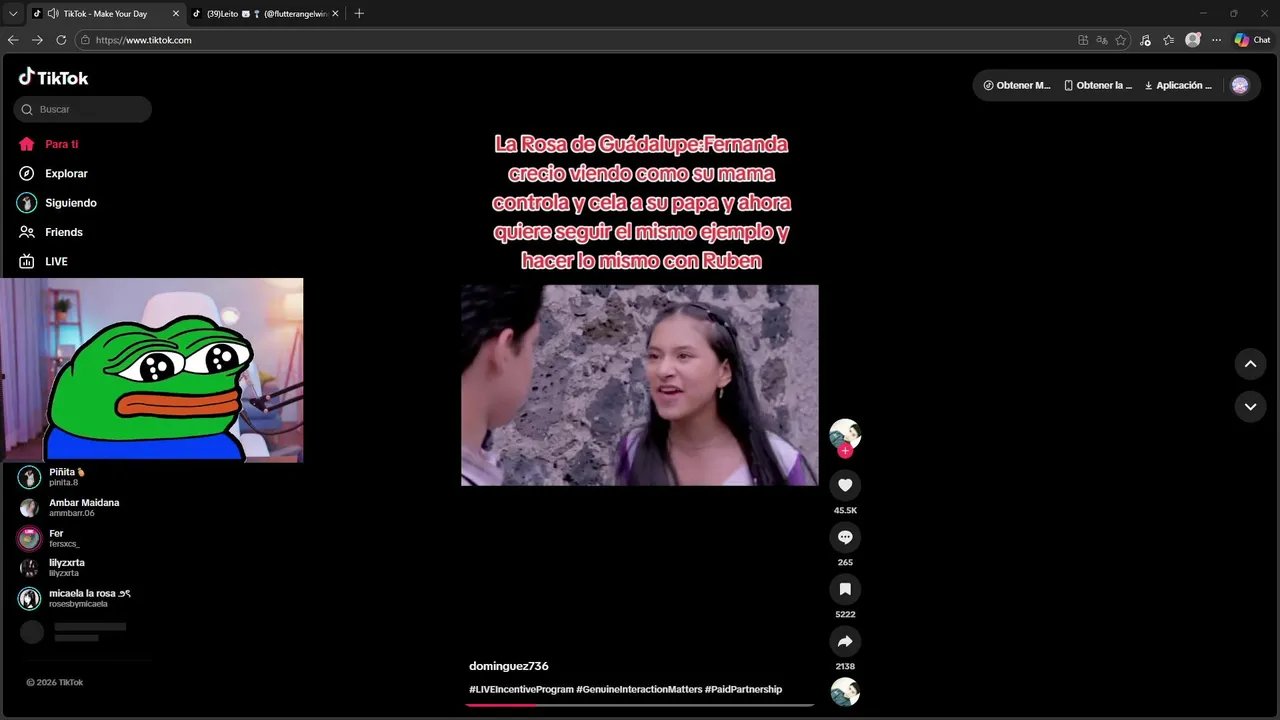Click the site lock icon

[86, 40]
